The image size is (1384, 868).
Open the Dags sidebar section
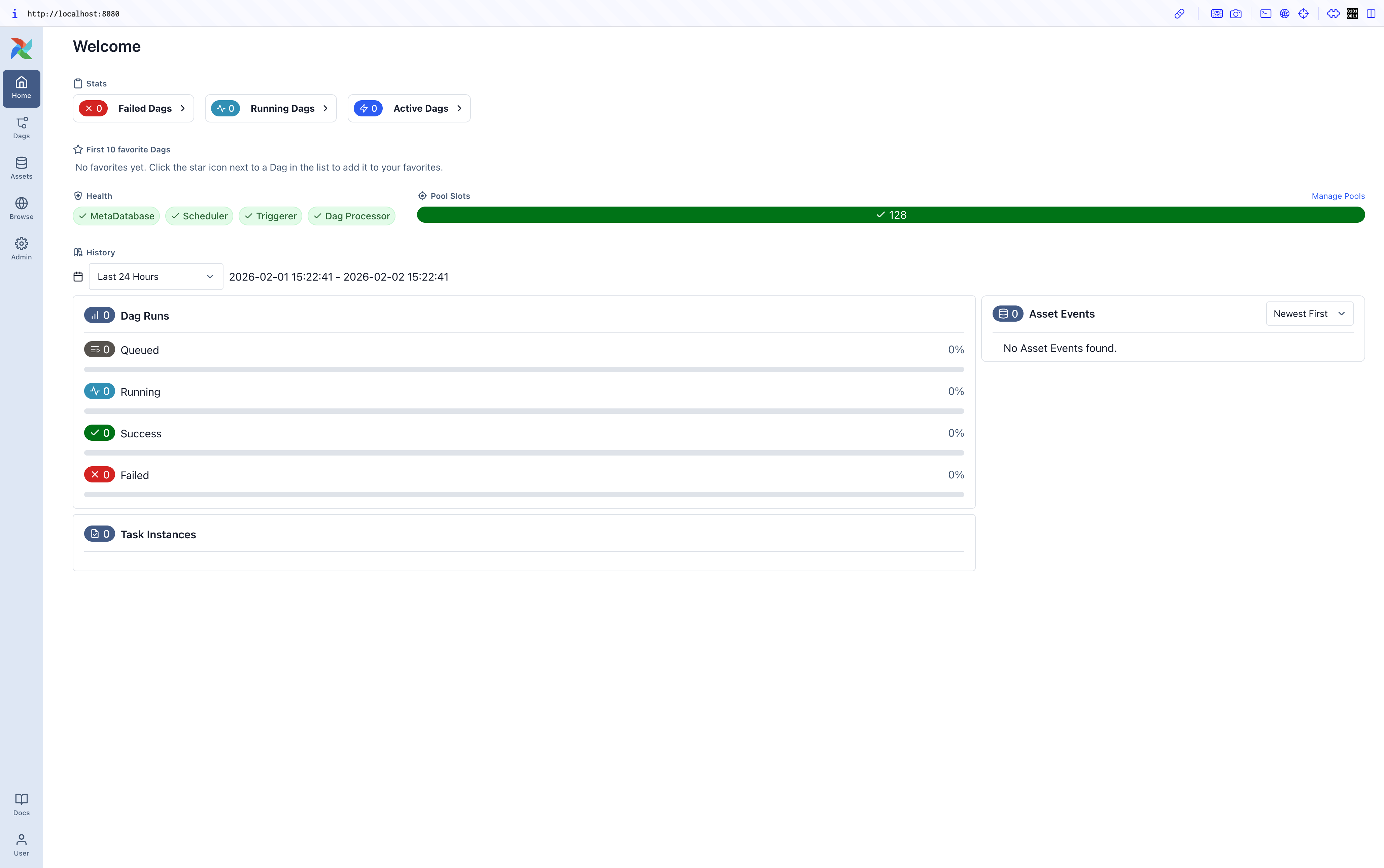coord(21,128)
